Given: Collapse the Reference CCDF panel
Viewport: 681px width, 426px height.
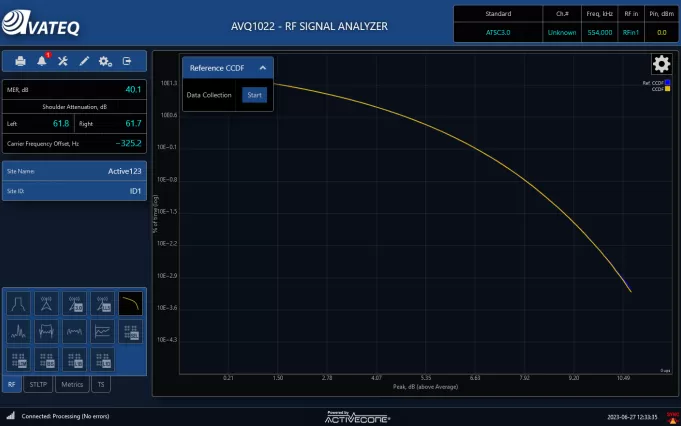Looking at the screenshot, I should pos(262,68).
